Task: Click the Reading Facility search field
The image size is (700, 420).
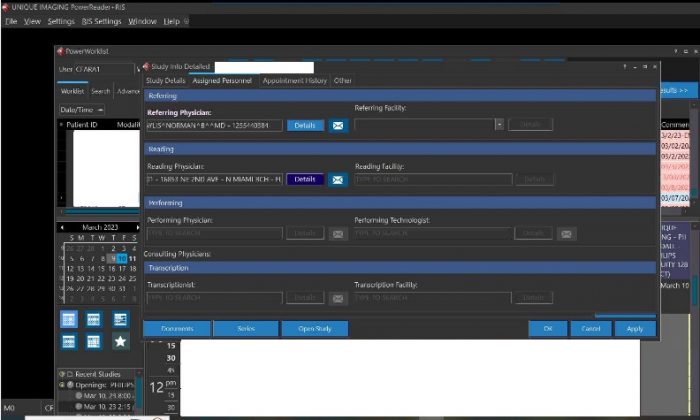Action: (433, 179)
